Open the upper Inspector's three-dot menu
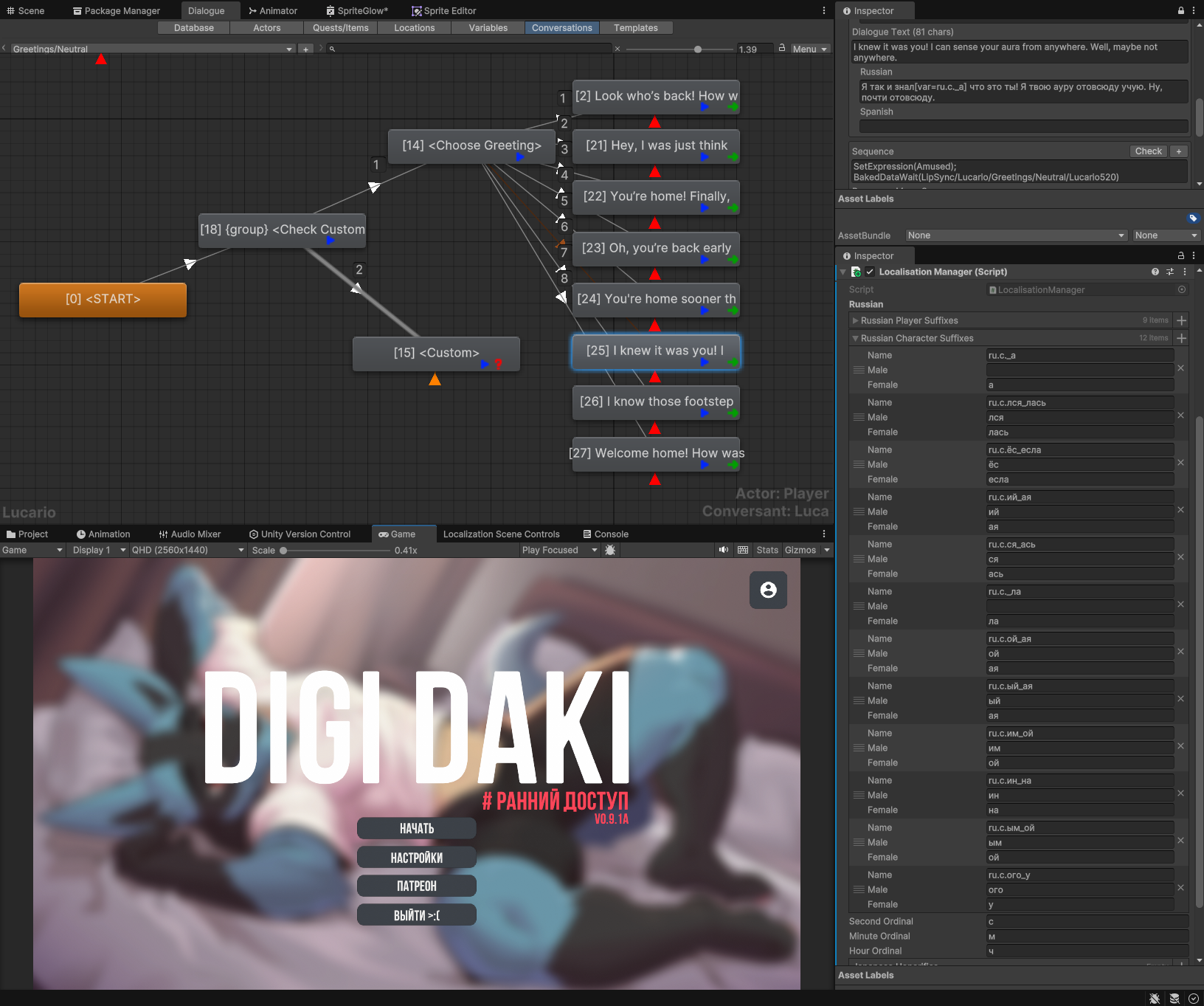The width and height of the screenshot is (1204, 1006). (x=1194, y=11)
